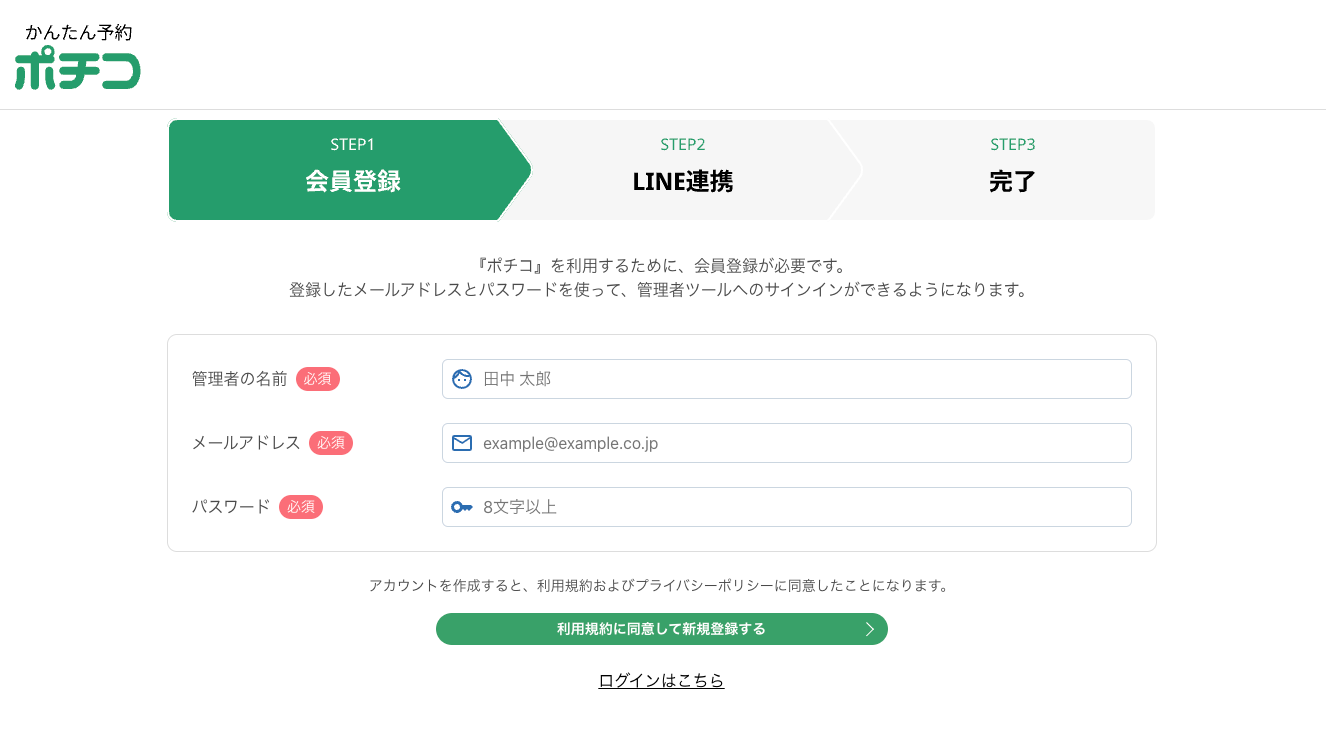Click the 必須 badge beside パスワード

click(301, 507)
